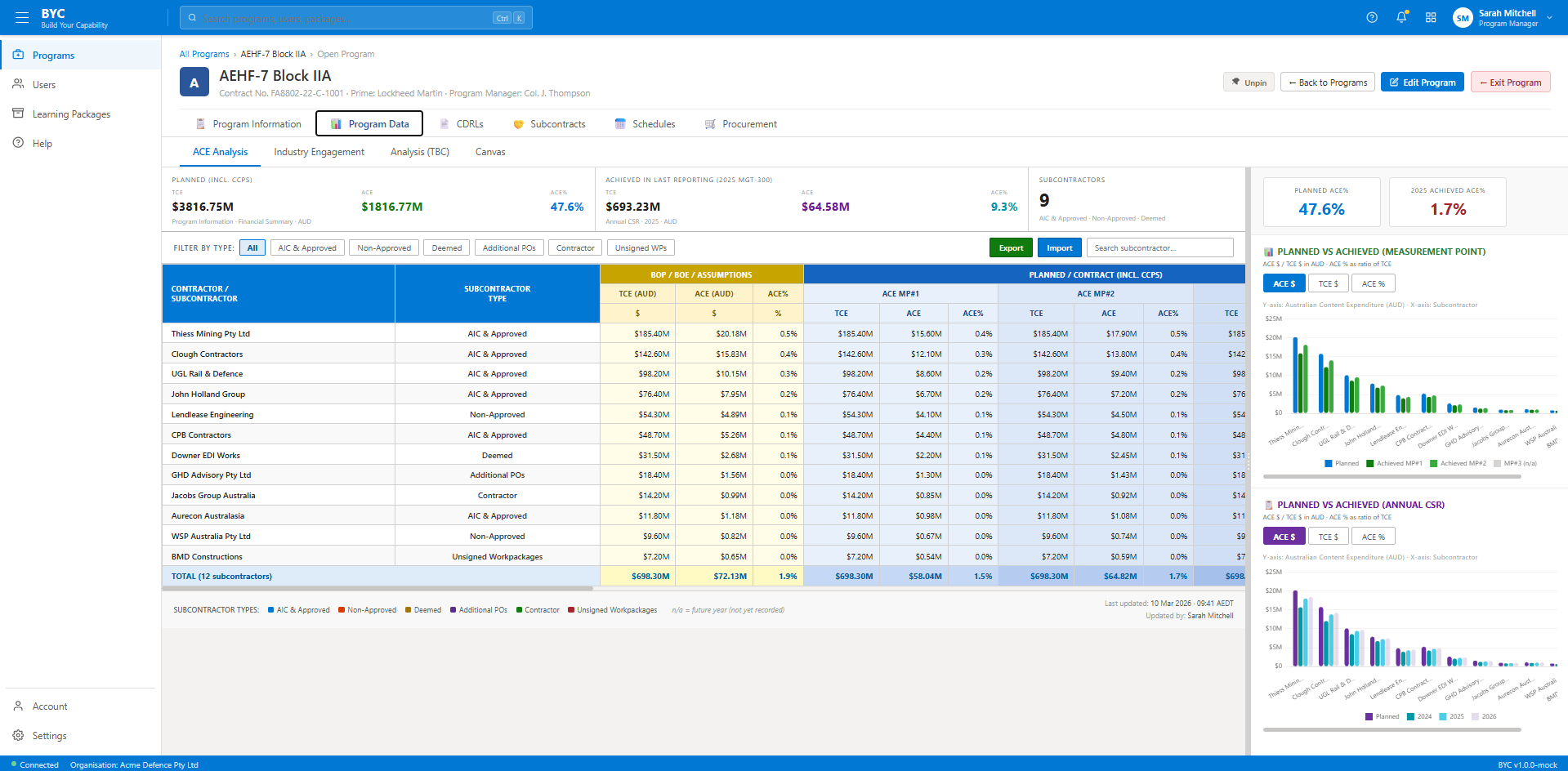The height and width of the screenshot is (771, 1568).
Task: Select the ACE Analysis tab
Action: 220,152
